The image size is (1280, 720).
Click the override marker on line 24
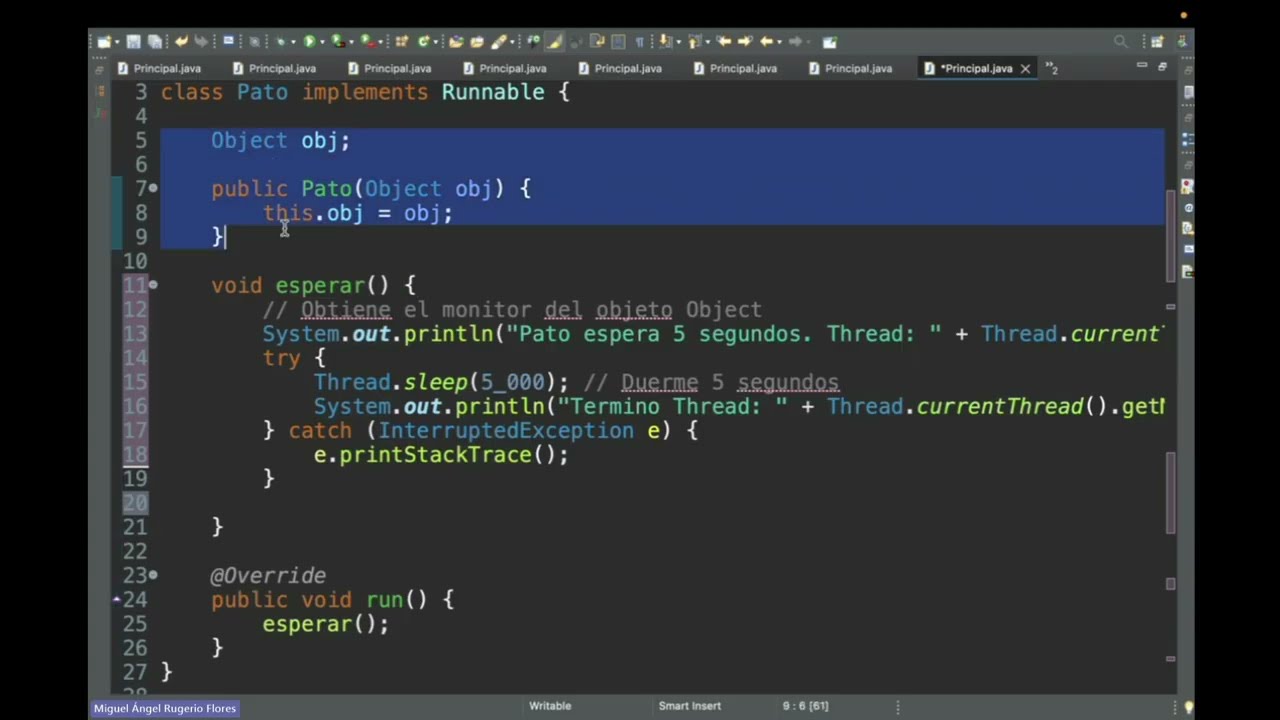pos(117,599)
